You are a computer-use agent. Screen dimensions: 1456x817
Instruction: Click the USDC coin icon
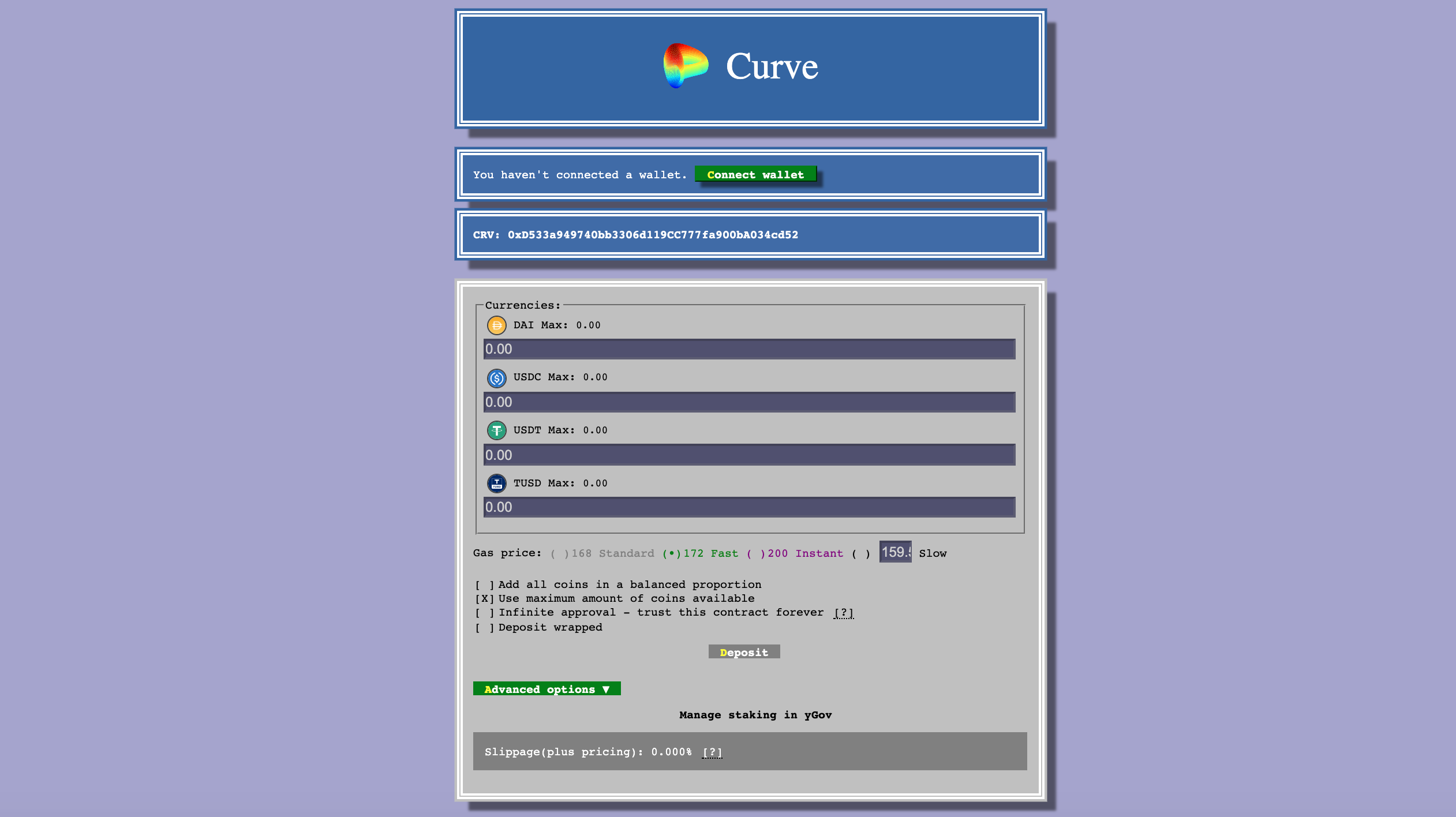click(x=496, y=378)
